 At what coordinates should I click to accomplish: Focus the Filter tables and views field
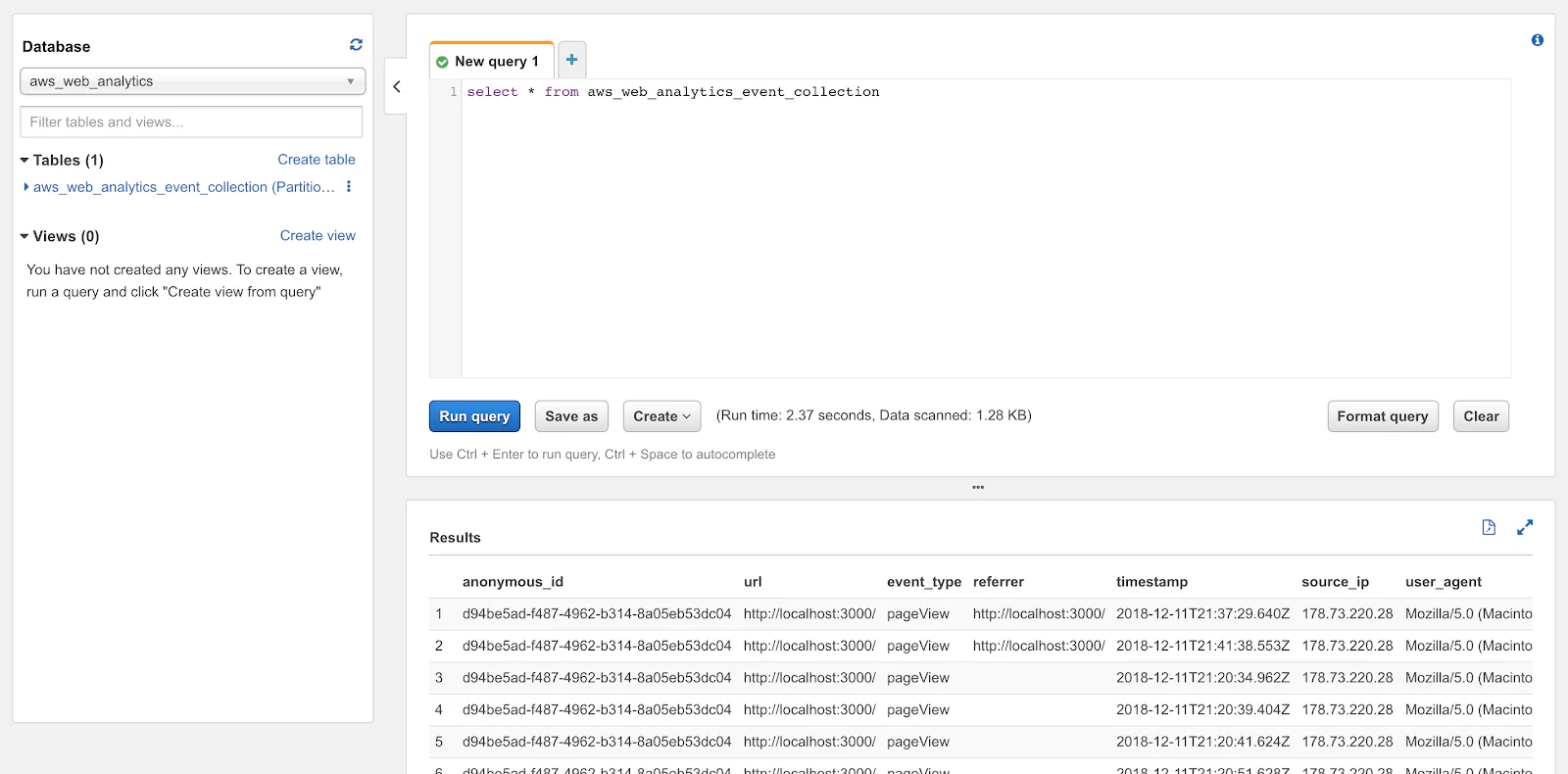point(191,121)
